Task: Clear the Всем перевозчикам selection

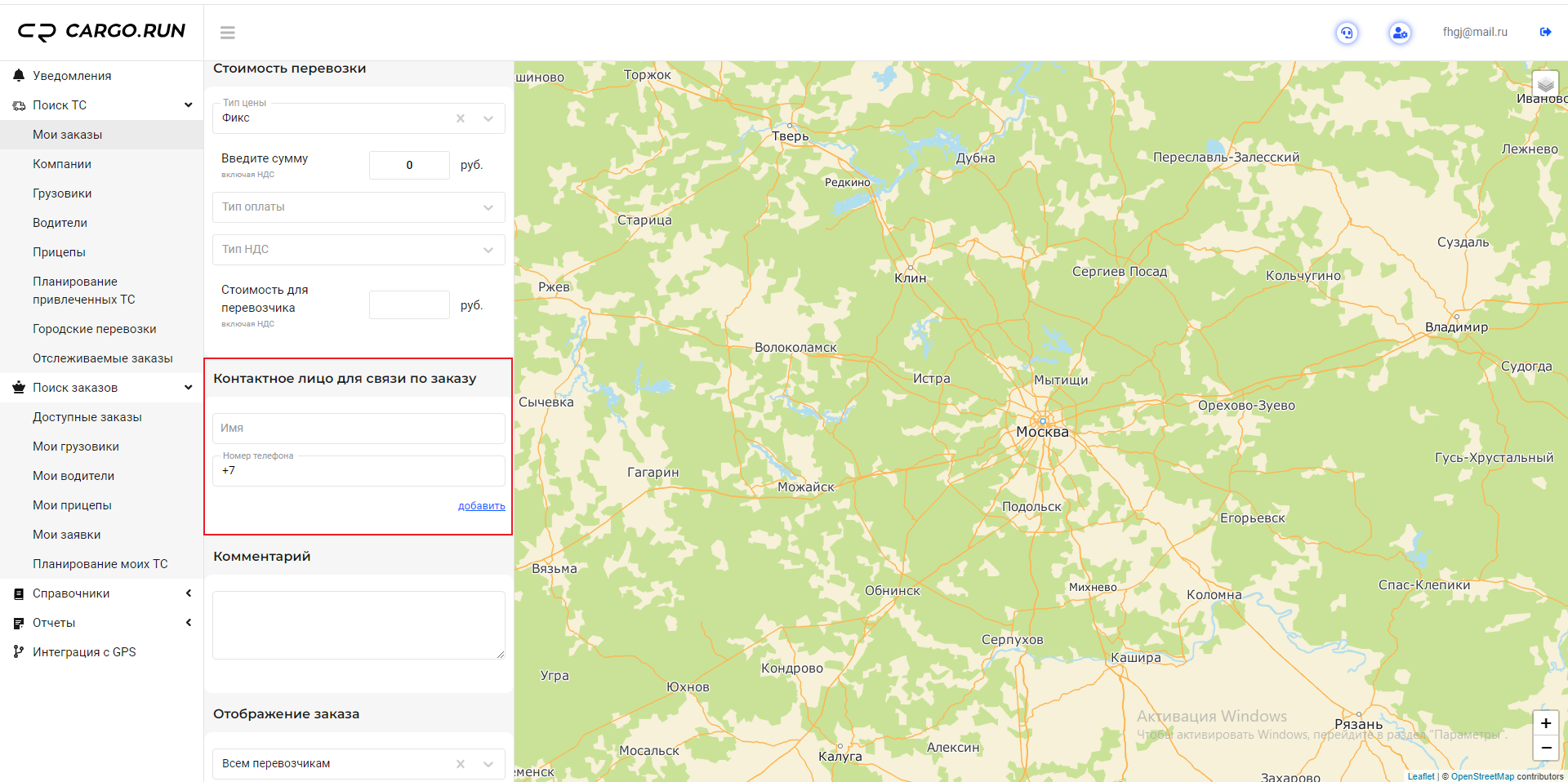Action: pyautogui.click(x=461, y=764)
